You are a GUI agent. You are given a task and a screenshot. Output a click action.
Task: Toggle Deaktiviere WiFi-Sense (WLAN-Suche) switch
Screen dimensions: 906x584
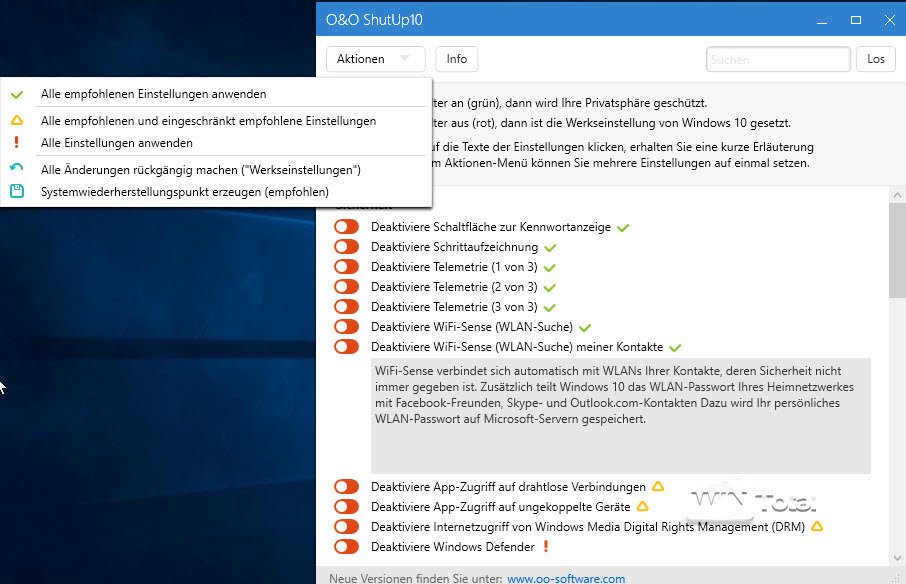(347, 326)
